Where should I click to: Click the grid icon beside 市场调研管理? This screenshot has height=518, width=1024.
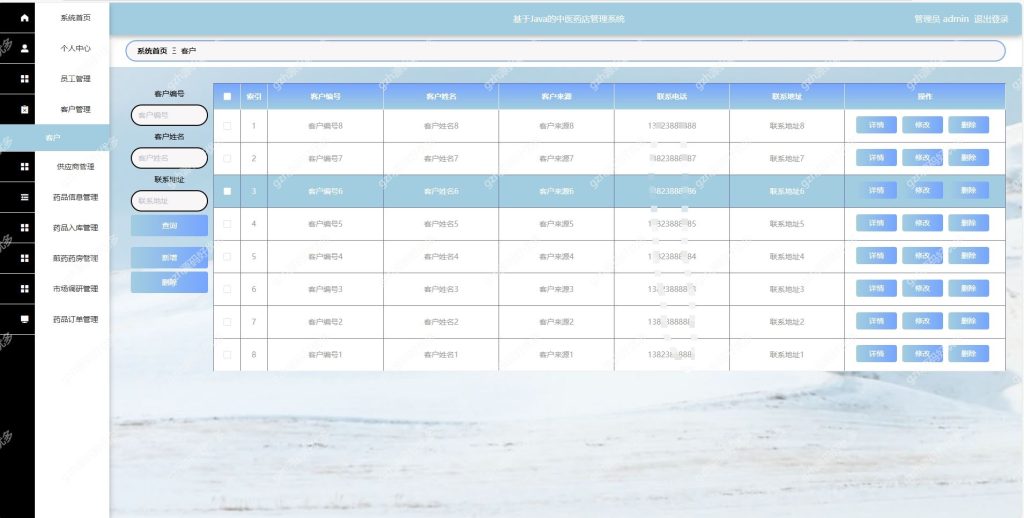pyautogui.click(x=24, y=289)
